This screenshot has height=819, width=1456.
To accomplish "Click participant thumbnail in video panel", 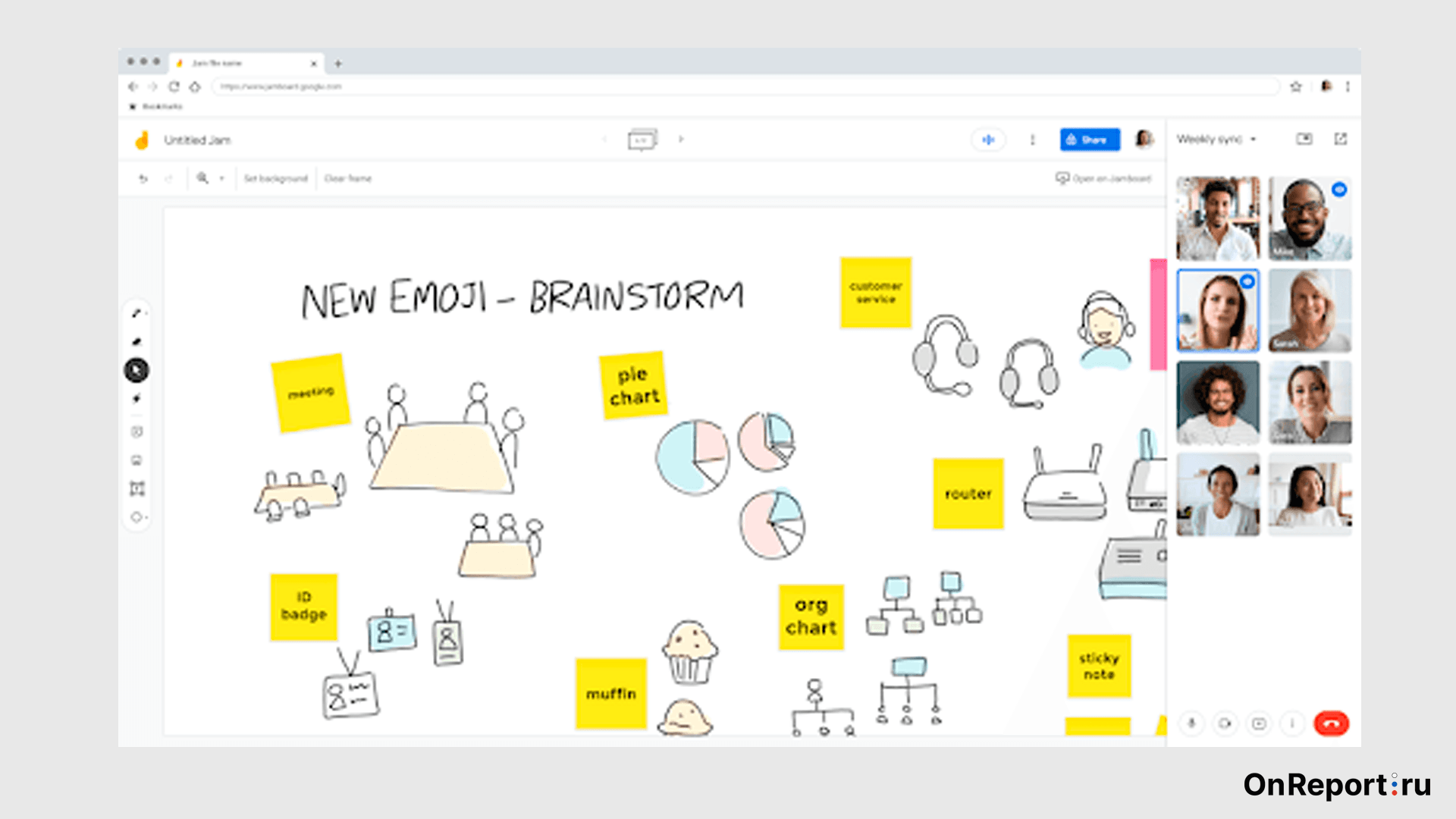I will (x=1218, y=217).
